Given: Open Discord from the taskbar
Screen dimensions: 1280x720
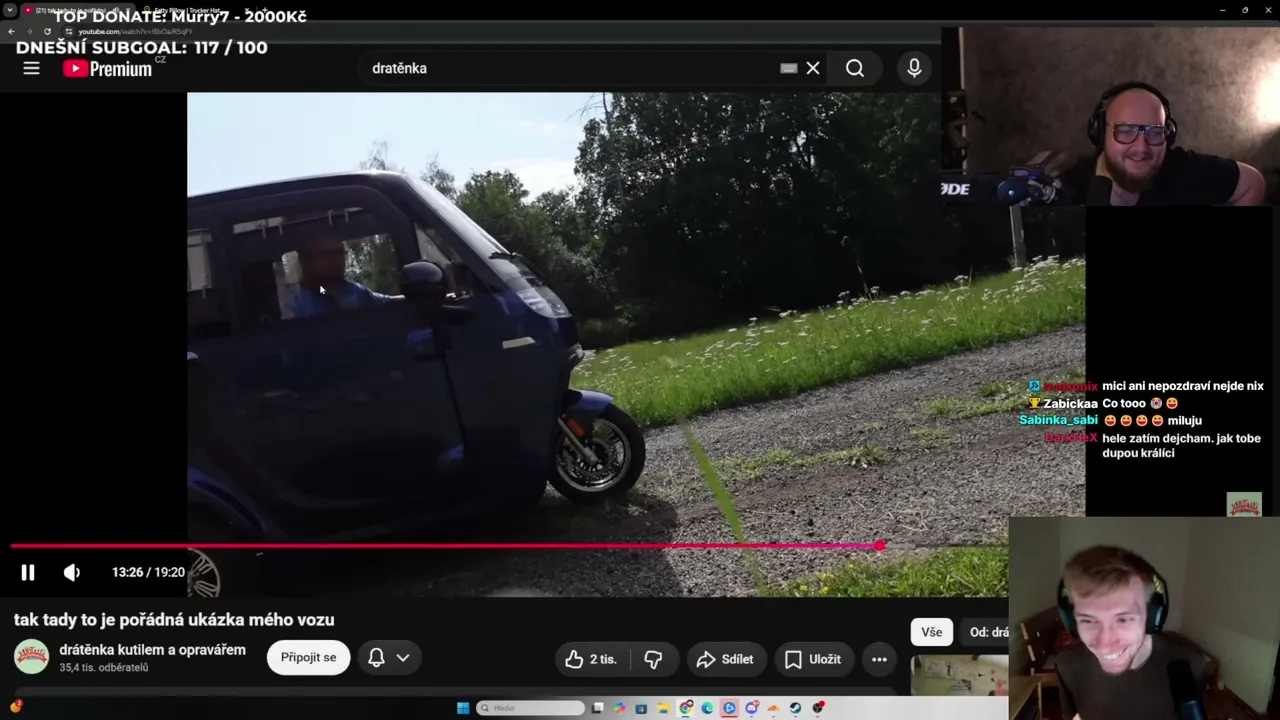Looking at the screenshot, I should [751, 708].
